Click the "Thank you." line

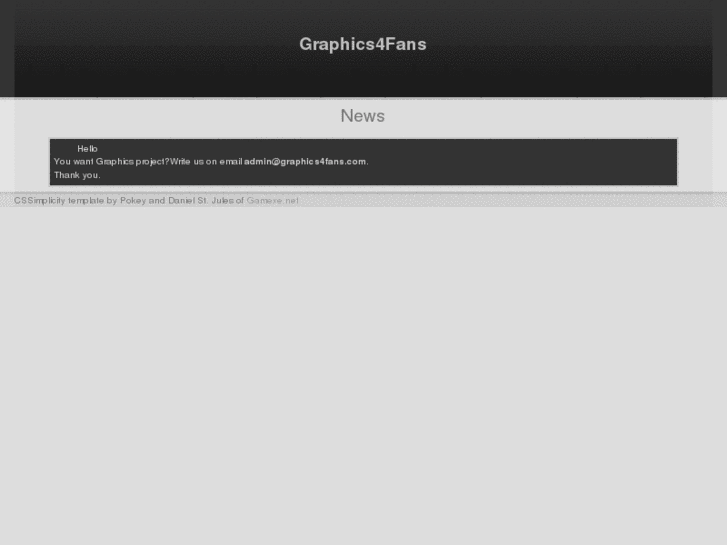[x=77, y=175]
